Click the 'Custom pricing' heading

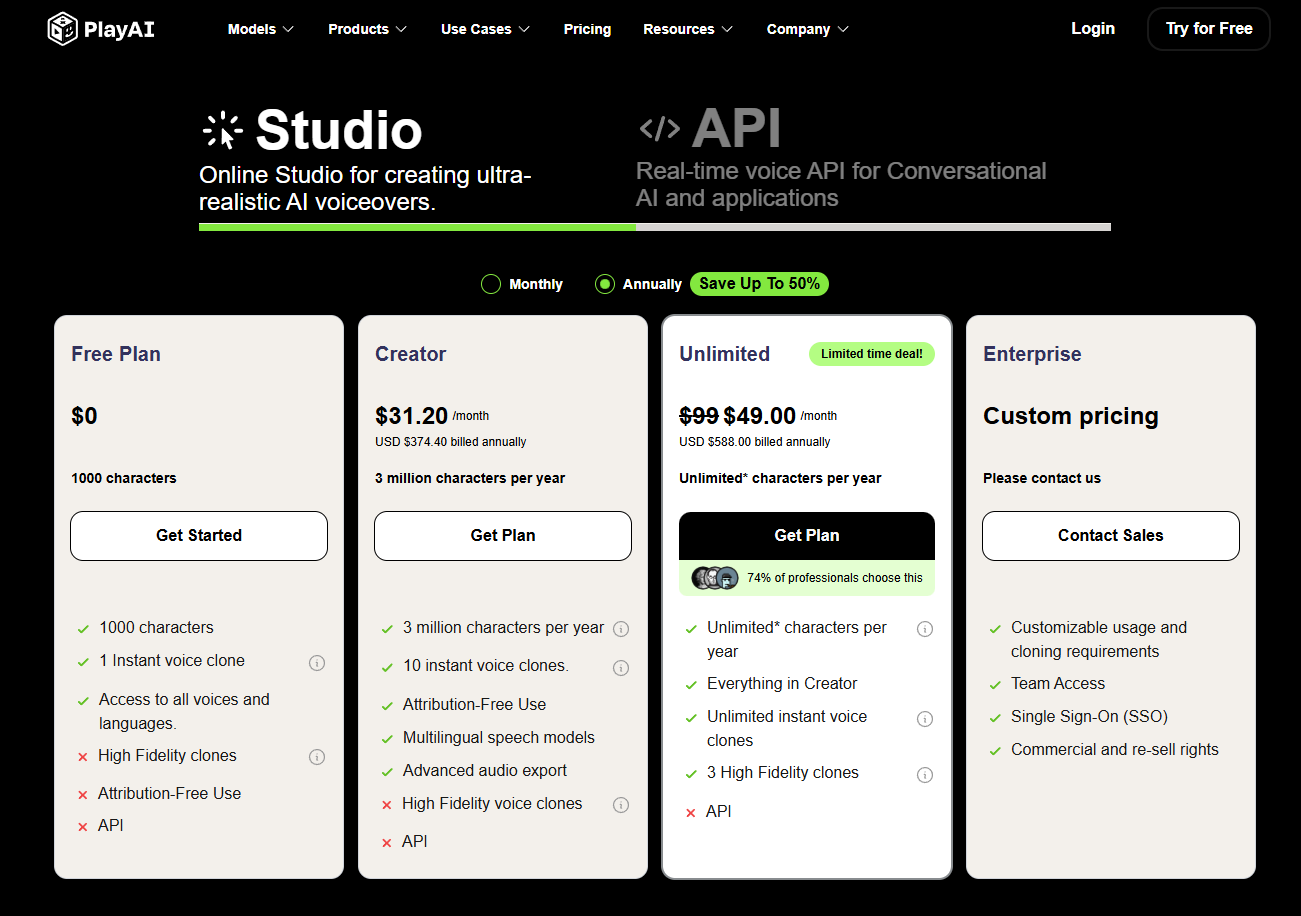(1071, 416)
